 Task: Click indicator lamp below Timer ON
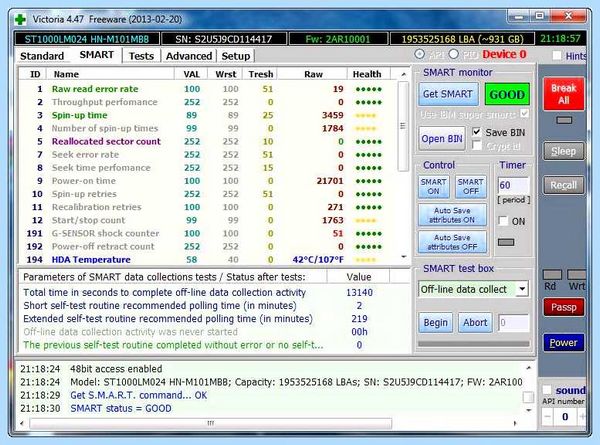(x=506, y=242)
